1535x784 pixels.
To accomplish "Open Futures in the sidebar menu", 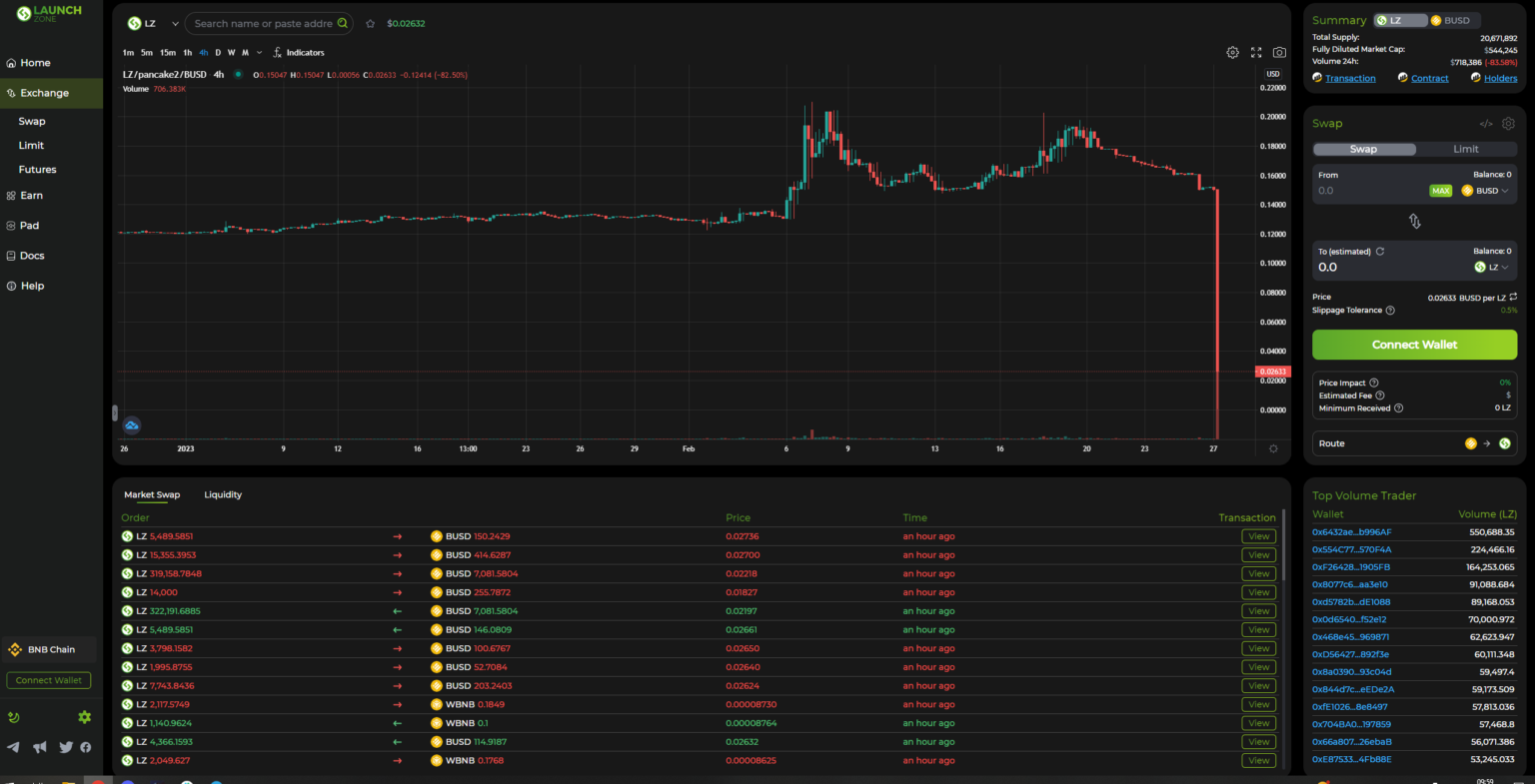I will tap(37, 170).
